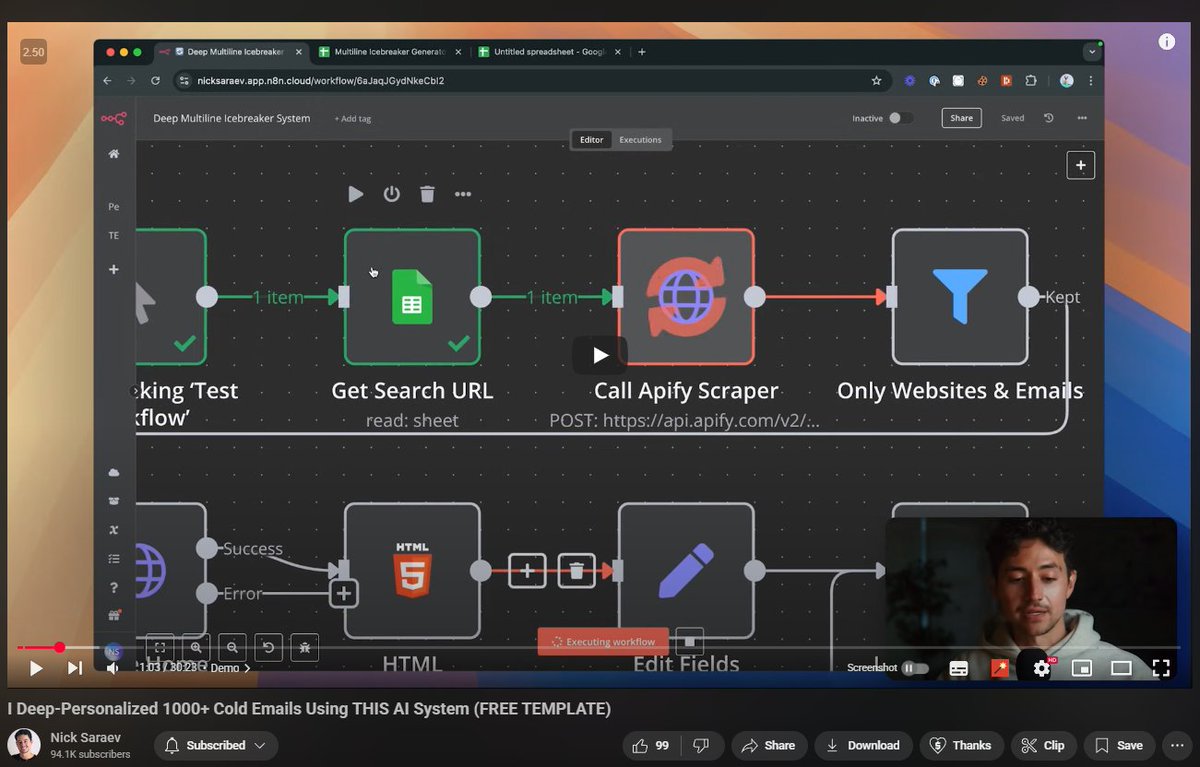Viewport: 1200px width, 767px height.
Task: Switch to the Executions tab in n8n
Action: [640, 140]
